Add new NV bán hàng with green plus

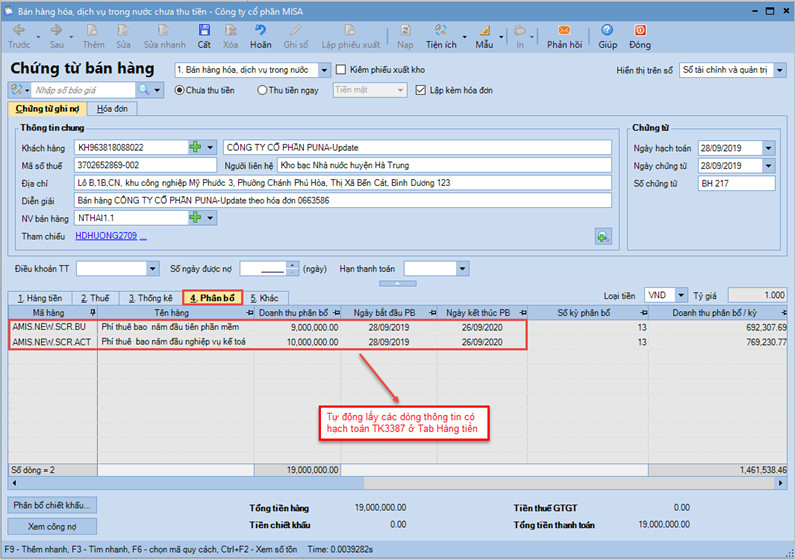click(x=195, y=218)
